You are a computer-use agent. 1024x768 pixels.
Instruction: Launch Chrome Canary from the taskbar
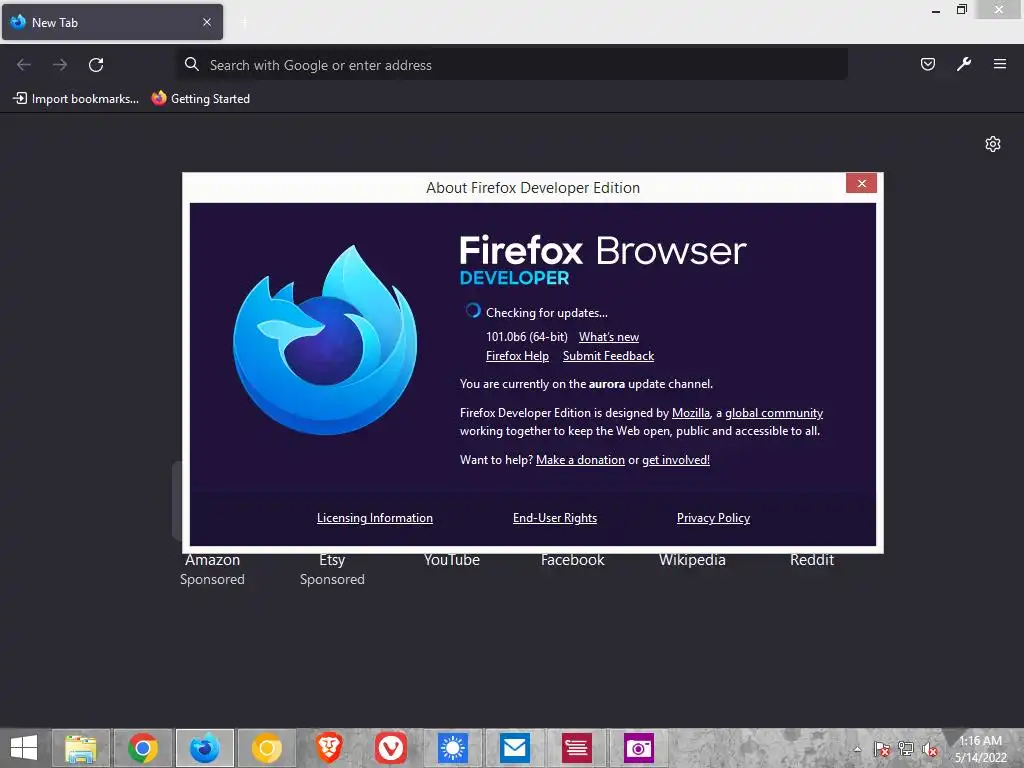[266, 748]
